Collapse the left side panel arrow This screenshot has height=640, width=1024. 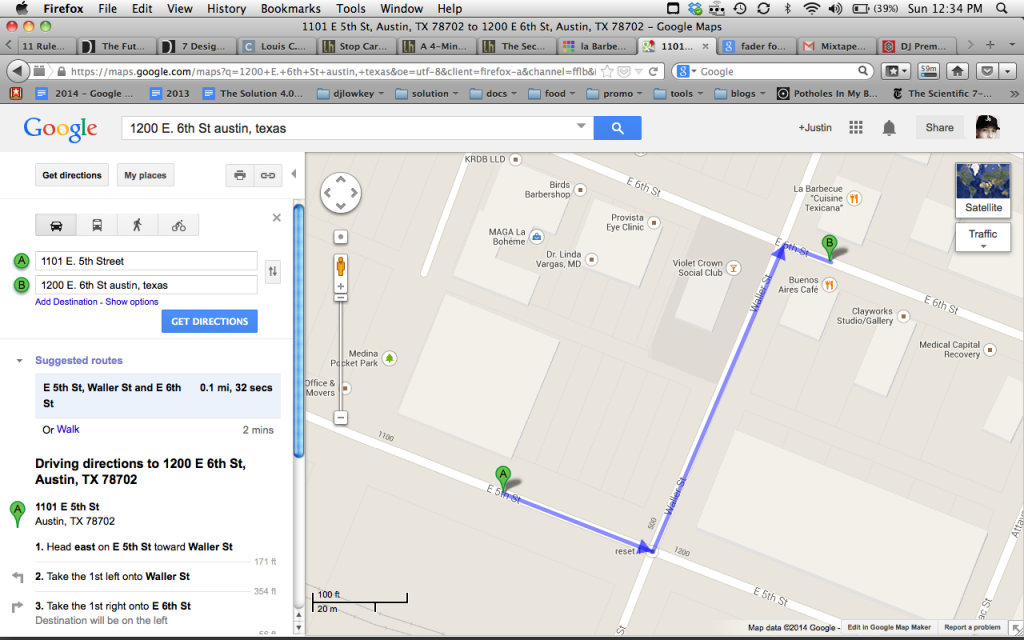pyautogui.click(x=294, y=174)
